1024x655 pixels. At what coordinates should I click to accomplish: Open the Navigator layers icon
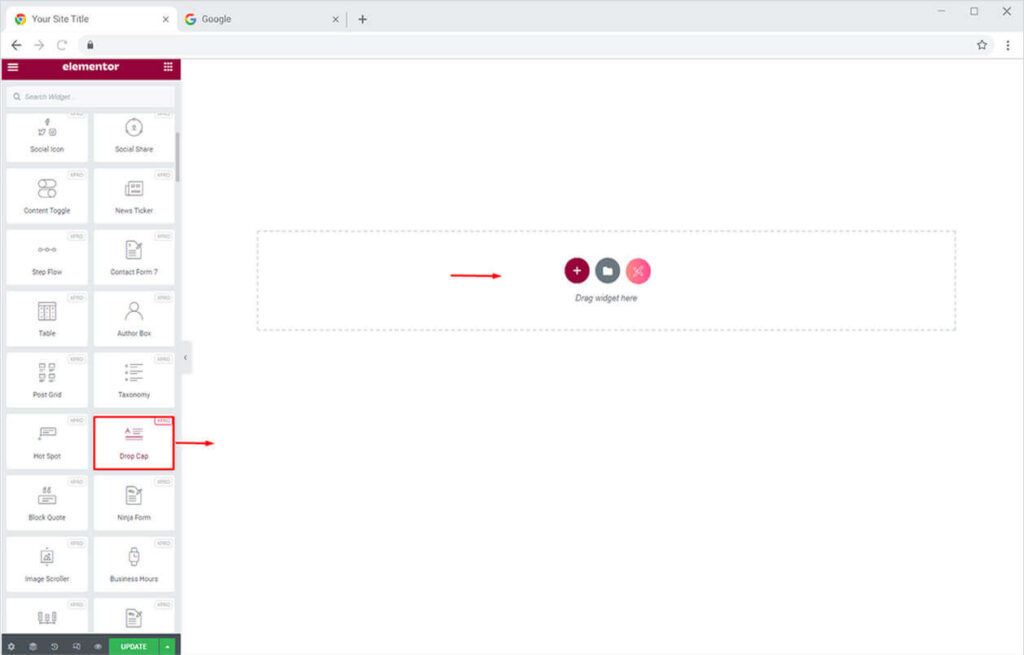tap(33, 646)
